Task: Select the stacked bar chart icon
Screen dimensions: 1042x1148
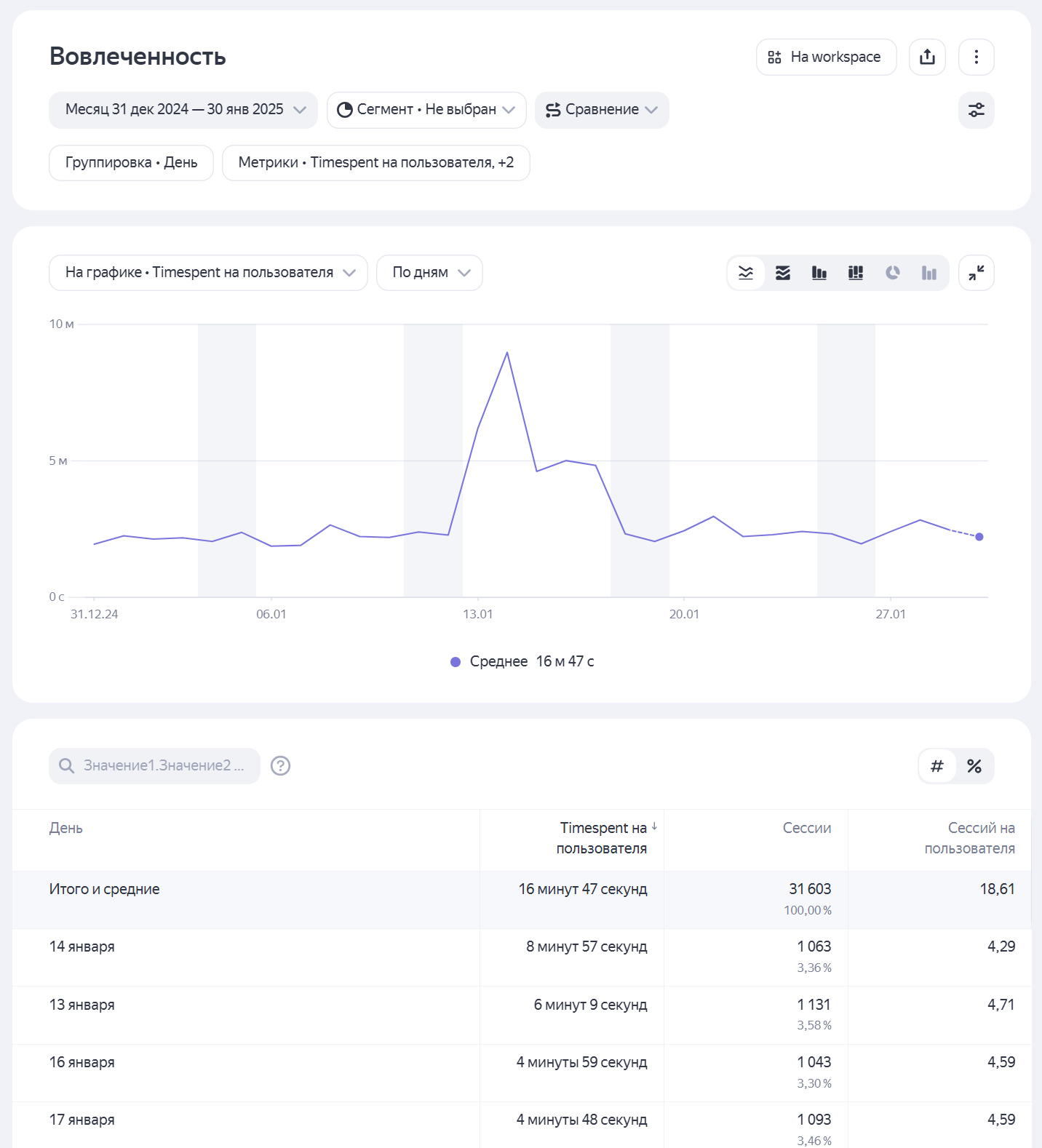Action: [856, 273]
